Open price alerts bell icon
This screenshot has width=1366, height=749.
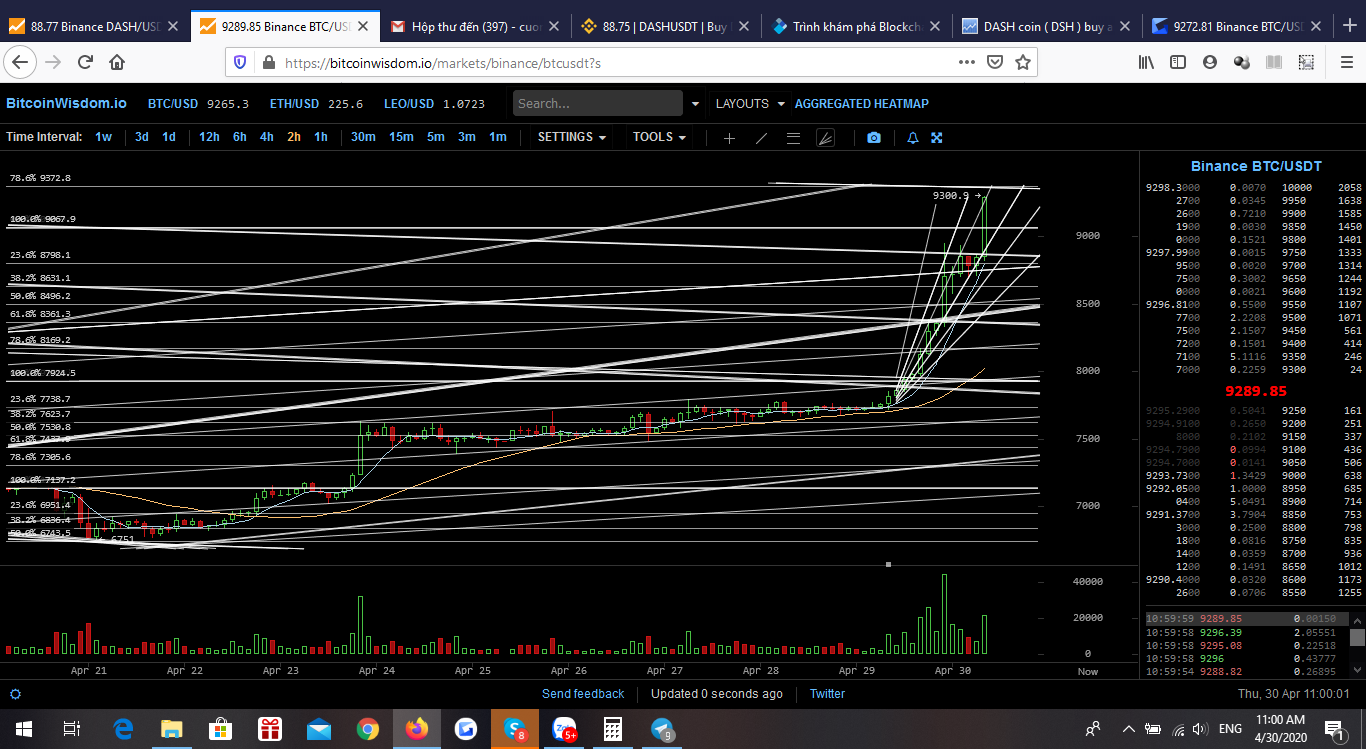[x=913, y=138]
